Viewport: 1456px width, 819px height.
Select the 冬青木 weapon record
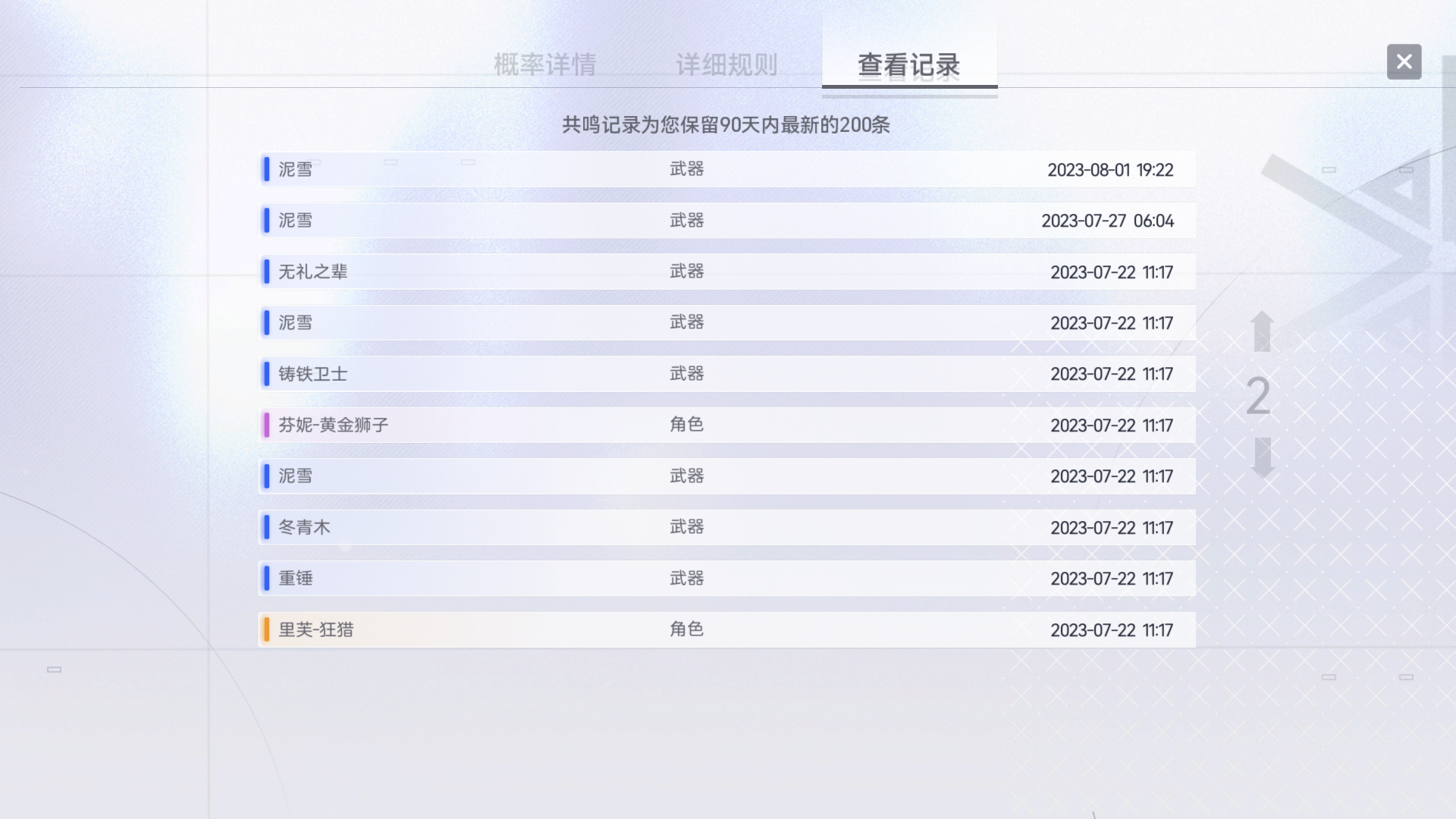[727, 528]
